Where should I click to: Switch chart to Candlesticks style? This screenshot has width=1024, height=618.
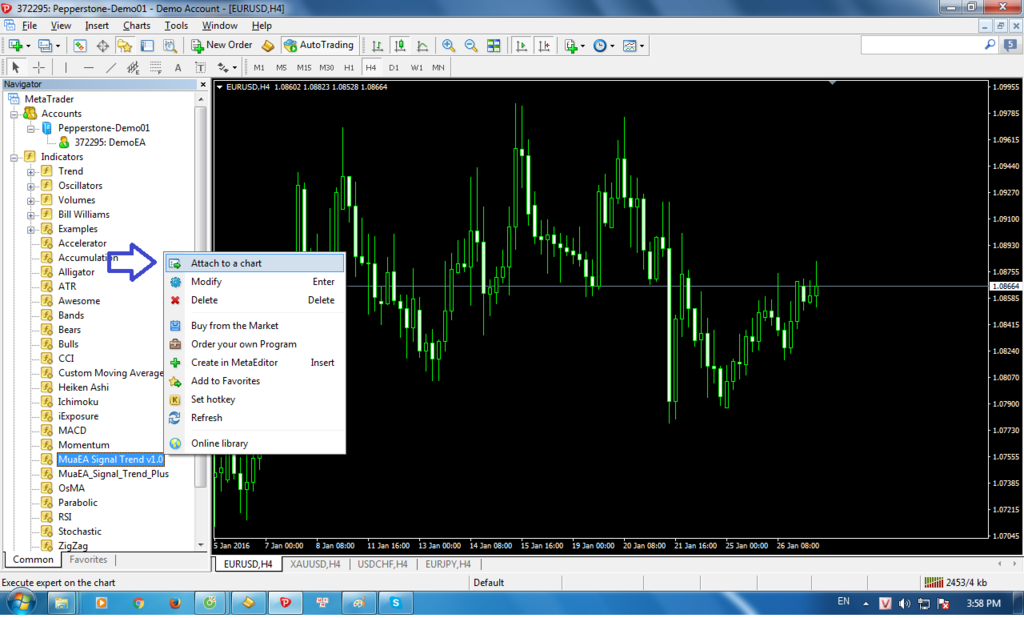tap(400, 45)
